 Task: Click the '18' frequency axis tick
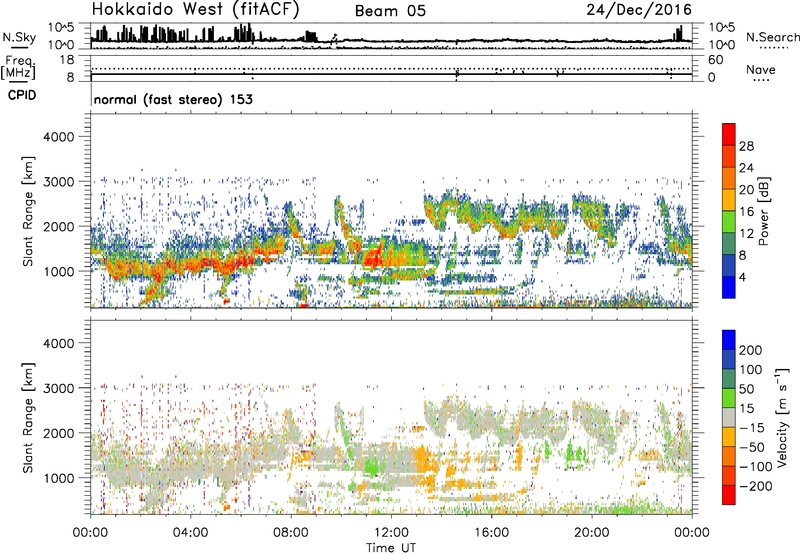[x=67, y=59]
